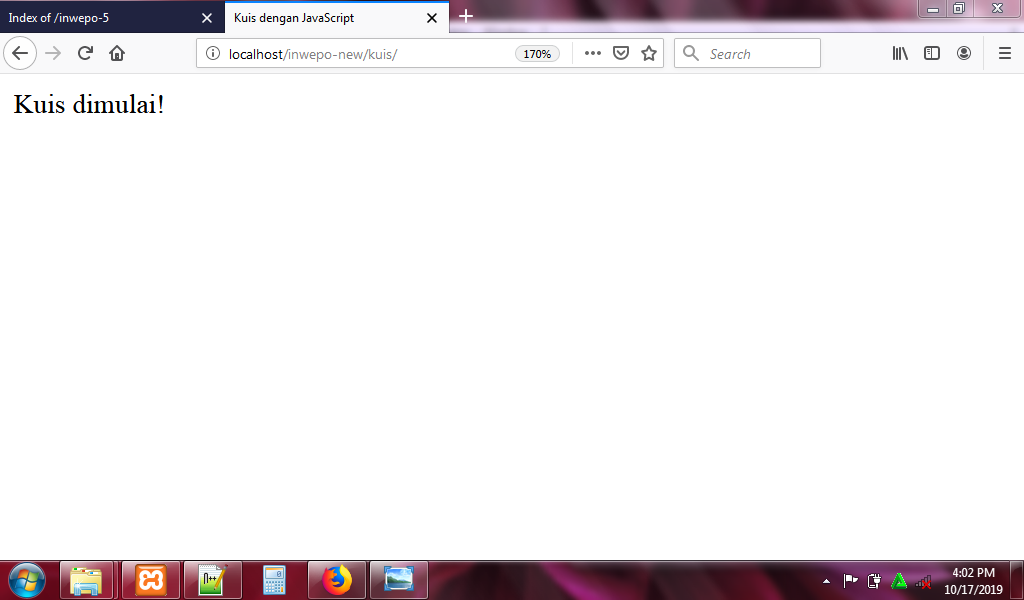The height and width of the screenshot is (600, 1024).
Task: Reset the 170% zoom level badge
Action: point(537,54)
